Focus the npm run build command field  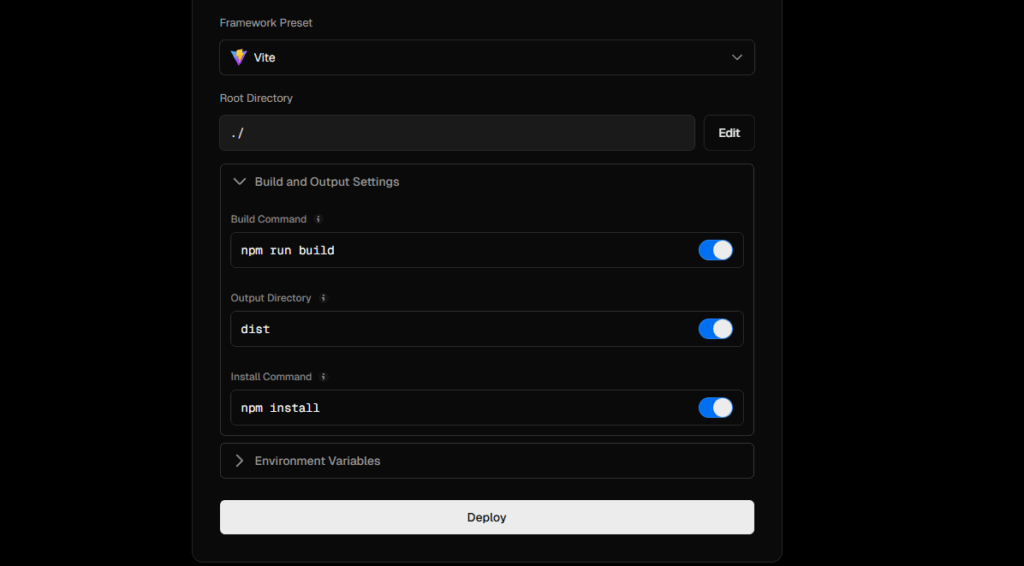click(460, 250)
